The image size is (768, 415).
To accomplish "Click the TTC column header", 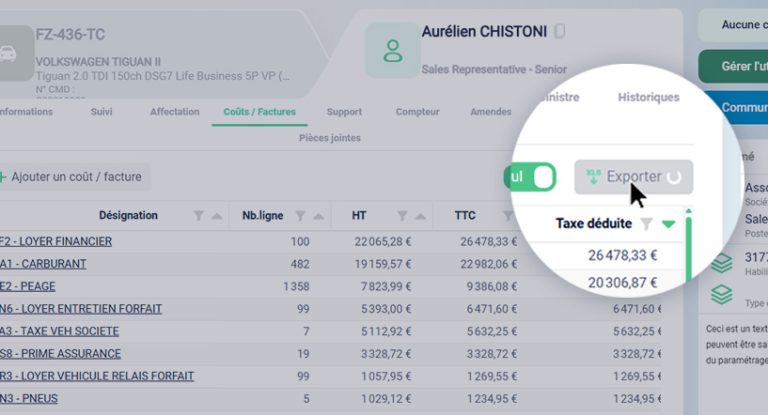I will (465, 216).
